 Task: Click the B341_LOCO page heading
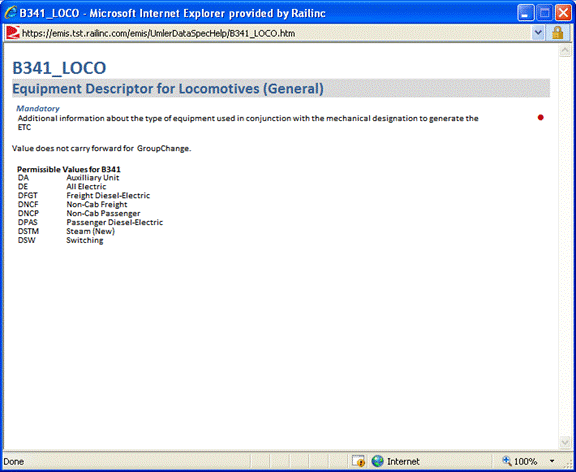[x=59, y=68]
